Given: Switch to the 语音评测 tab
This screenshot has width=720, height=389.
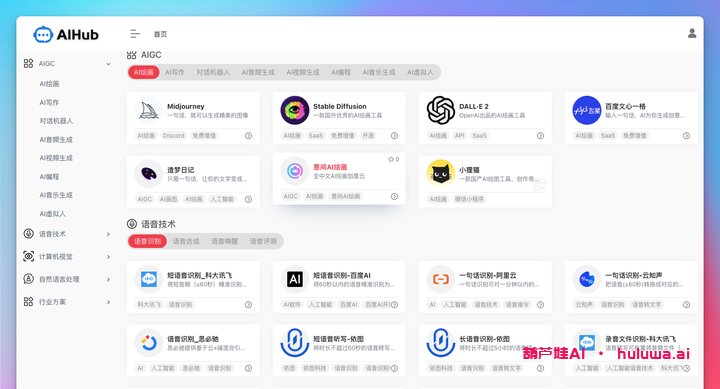Looking at the screenshot, I should pos(263,241).
